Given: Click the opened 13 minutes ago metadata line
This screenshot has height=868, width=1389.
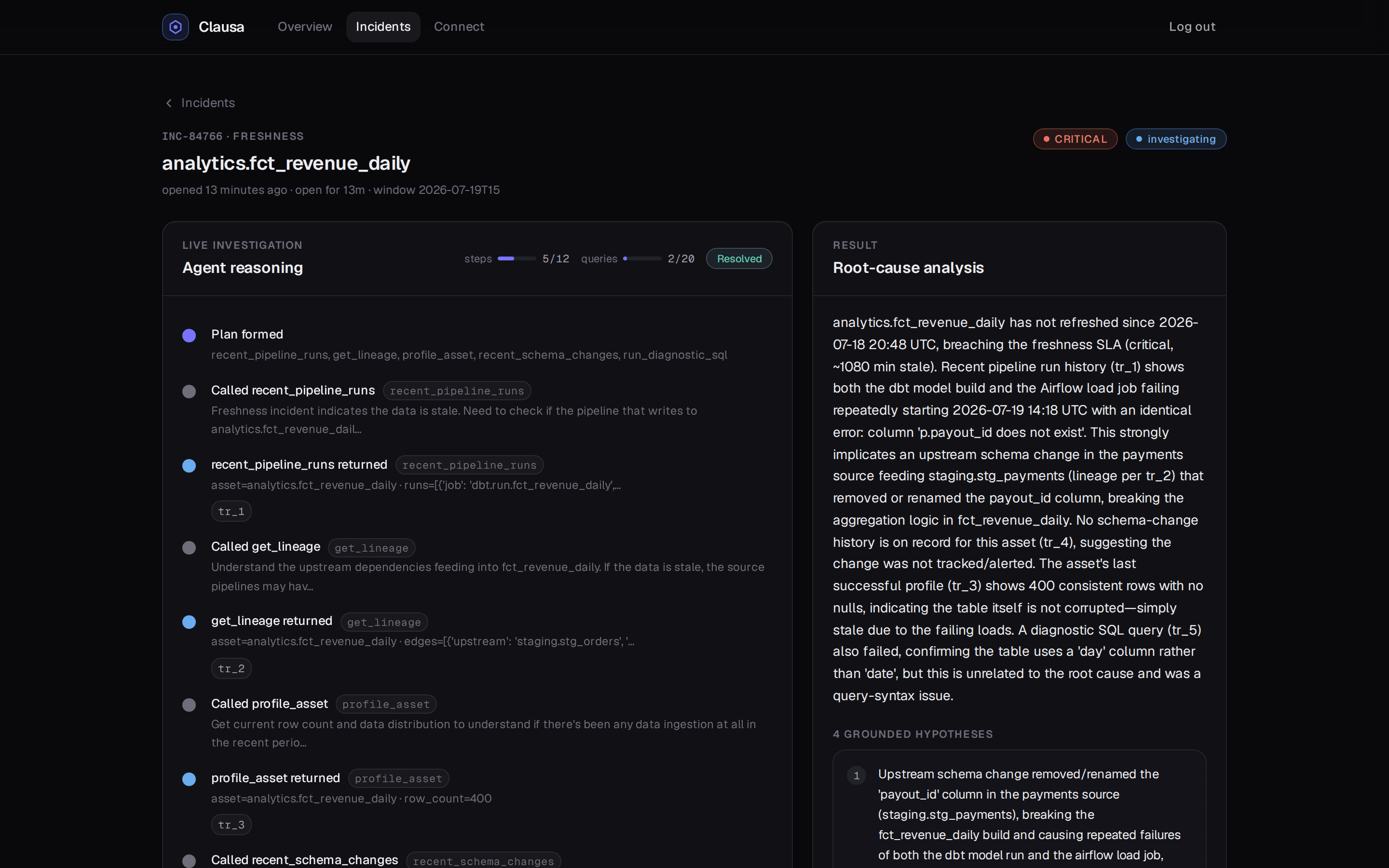Looking at the screenshot, I should tap(330, 190).
